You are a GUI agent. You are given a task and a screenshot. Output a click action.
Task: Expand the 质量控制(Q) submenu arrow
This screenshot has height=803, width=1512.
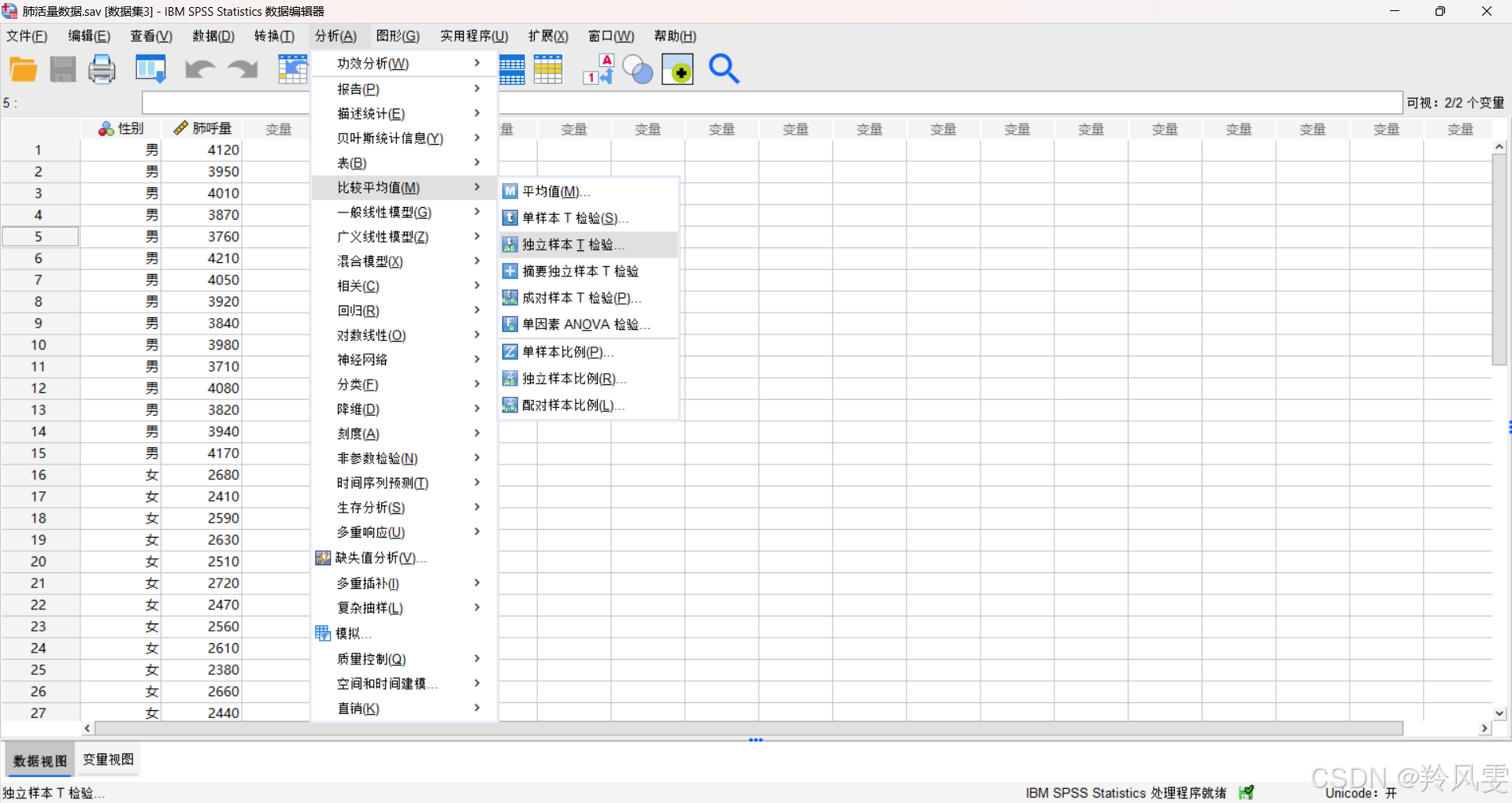(477, 658)
